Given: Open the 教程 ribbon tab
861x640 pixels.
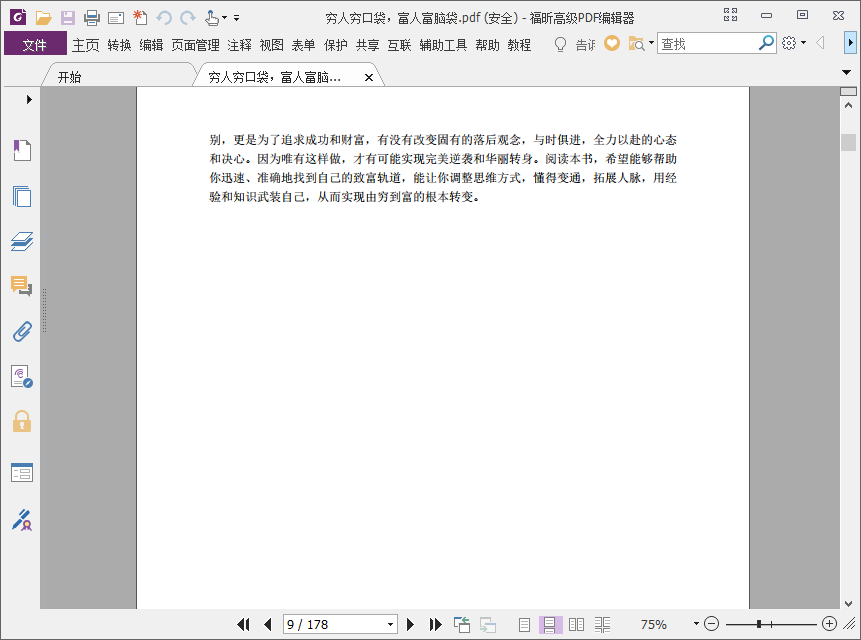Looking at the screenshot, I should click(x=519, y=45).
